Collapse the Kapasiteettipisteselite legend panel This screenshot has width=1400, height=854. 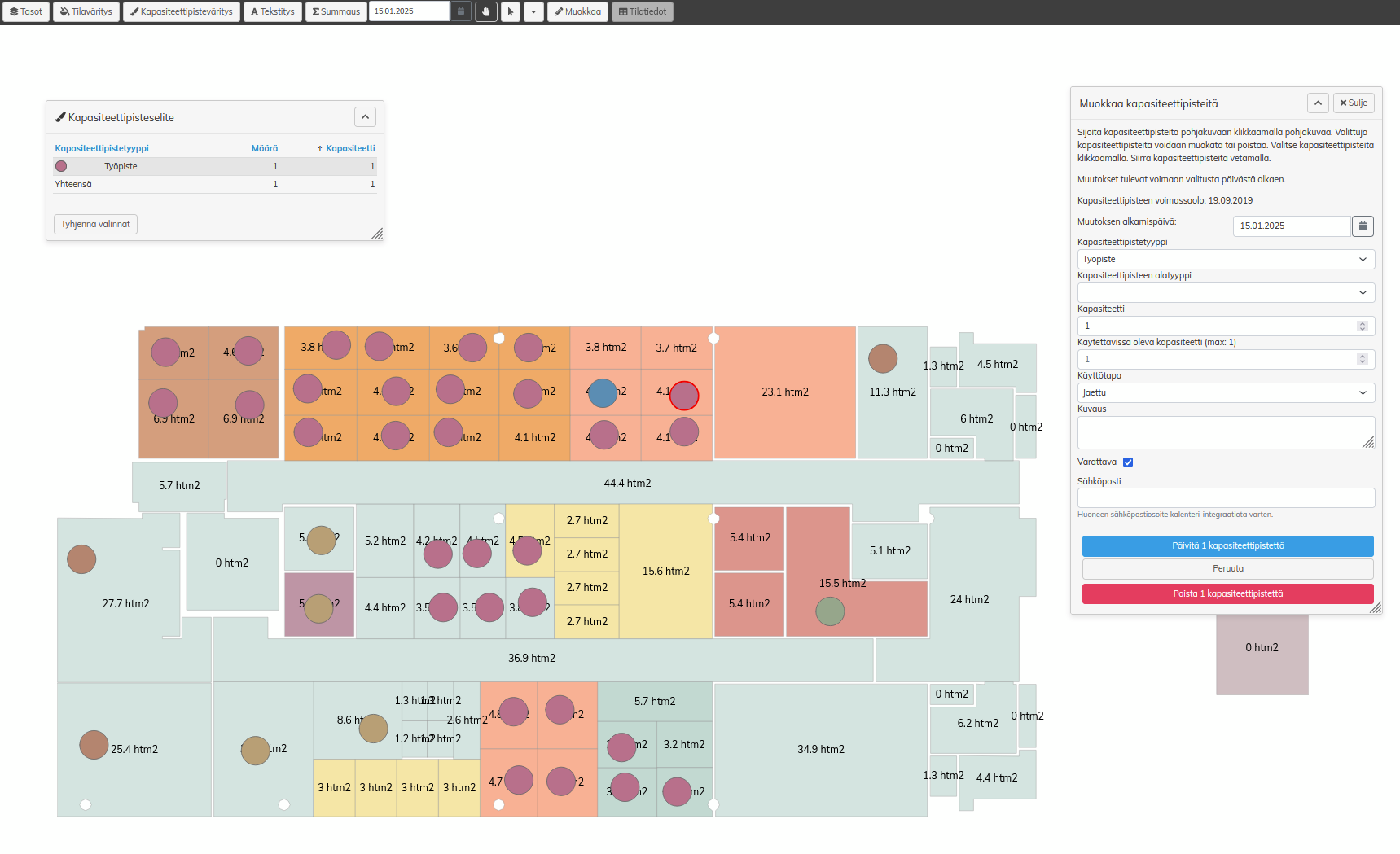pyautogui.click(x=365, y=117)
